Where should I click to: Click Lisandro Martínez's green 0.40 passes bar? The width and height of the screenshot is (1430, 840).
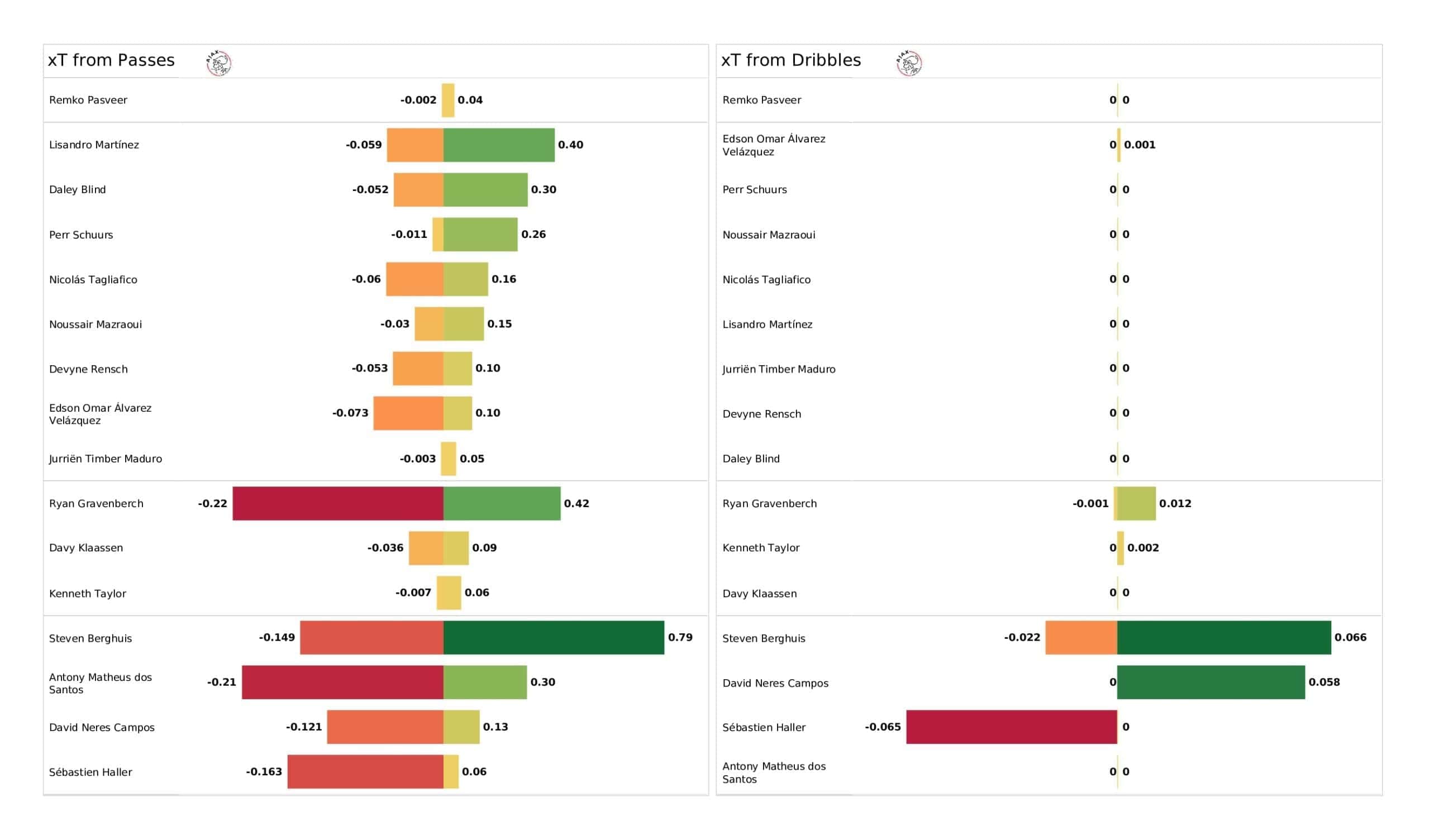[x=499, y=145]
